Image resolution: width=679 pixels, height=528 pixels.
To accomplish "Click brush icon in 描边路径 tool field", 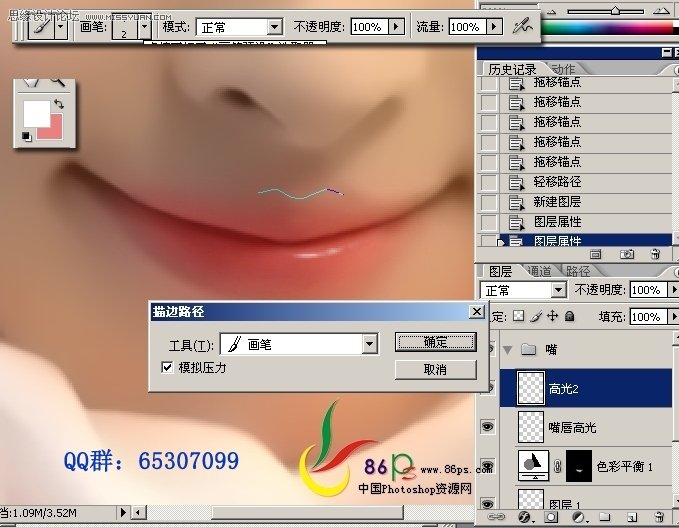I will [235, 344].
